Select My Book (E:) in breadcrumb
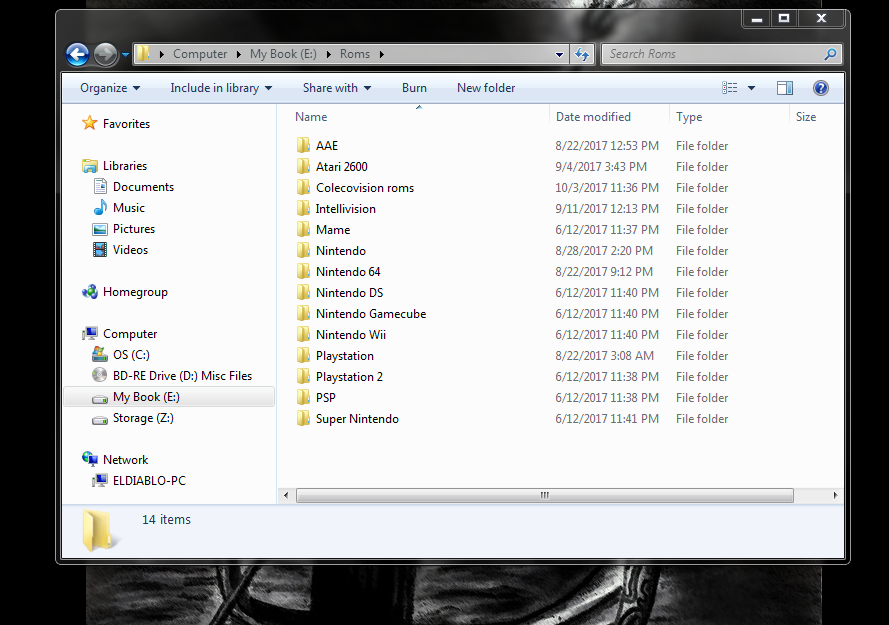The image size is (889, 625). [283, 54]
